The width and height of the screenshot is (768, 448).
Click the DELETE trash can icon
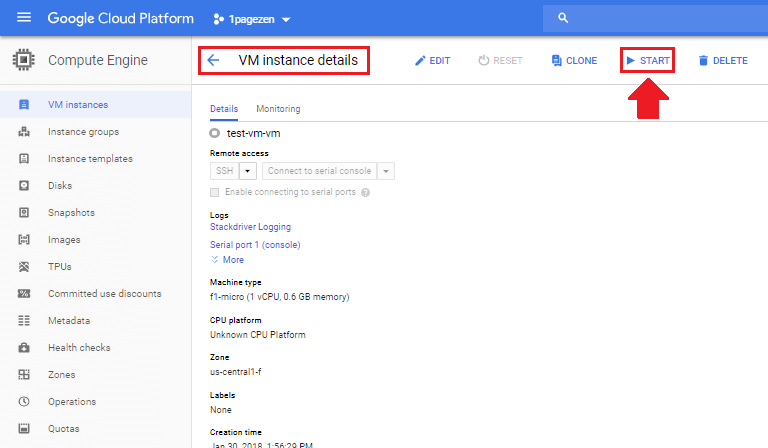pos(703,60)
